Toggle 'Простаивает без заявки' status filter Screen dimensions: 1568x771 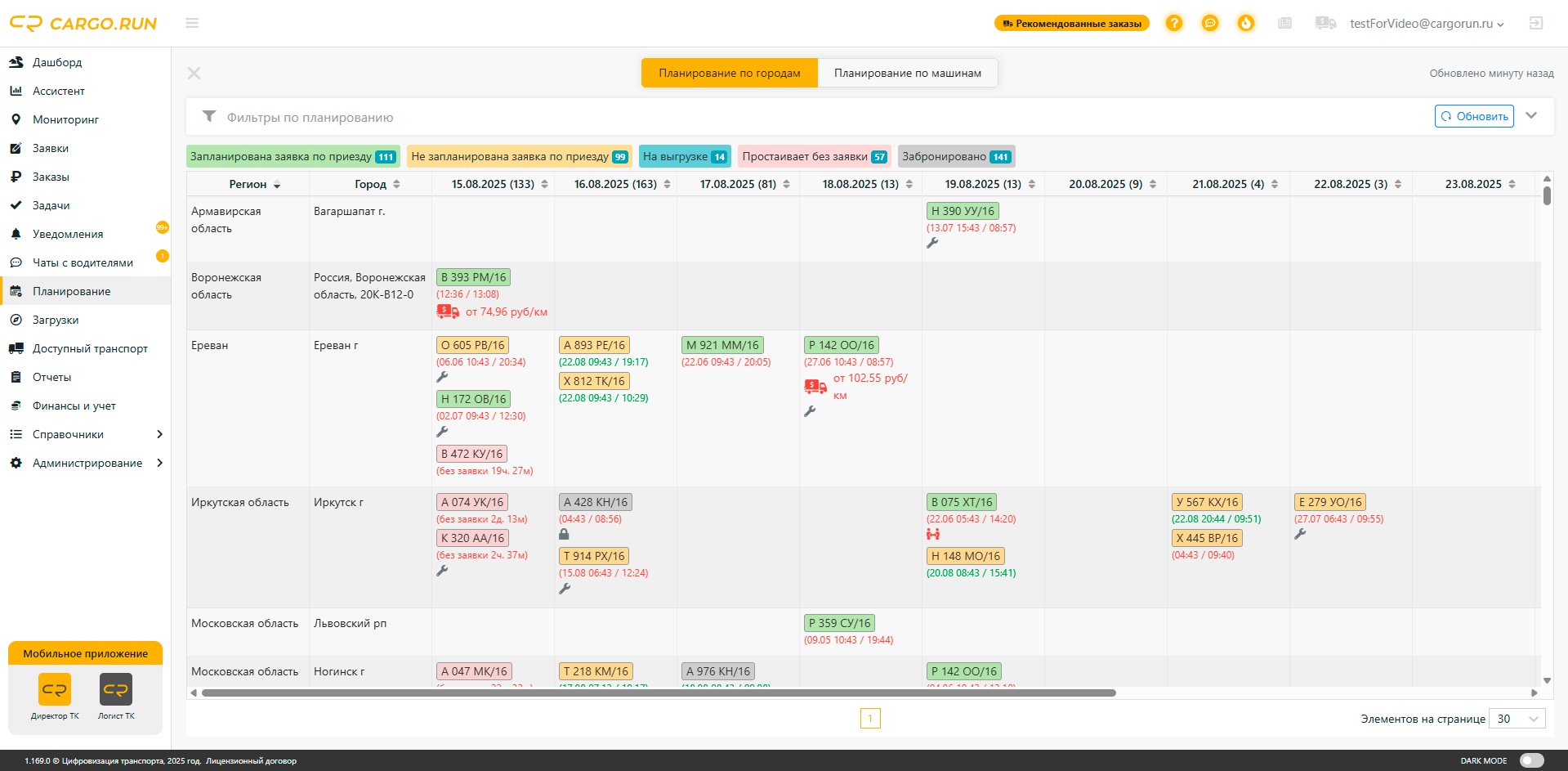coord(814,156)
